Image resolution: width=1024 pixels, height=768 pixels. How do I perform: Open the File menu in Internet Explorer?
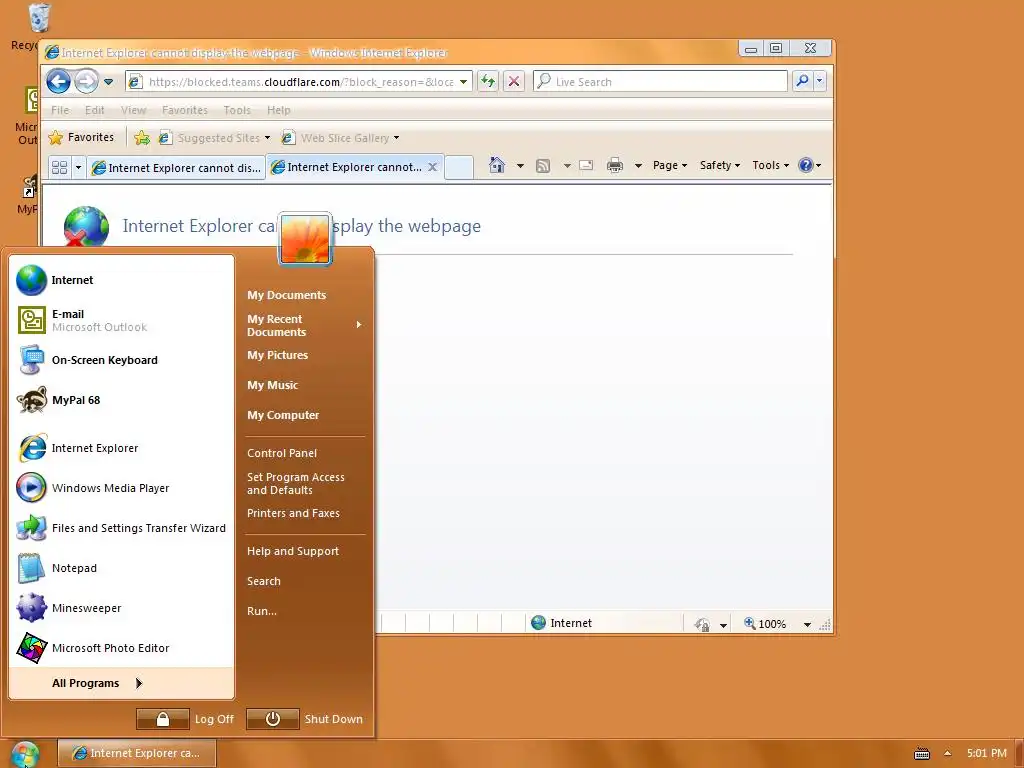tap(60, 110)
